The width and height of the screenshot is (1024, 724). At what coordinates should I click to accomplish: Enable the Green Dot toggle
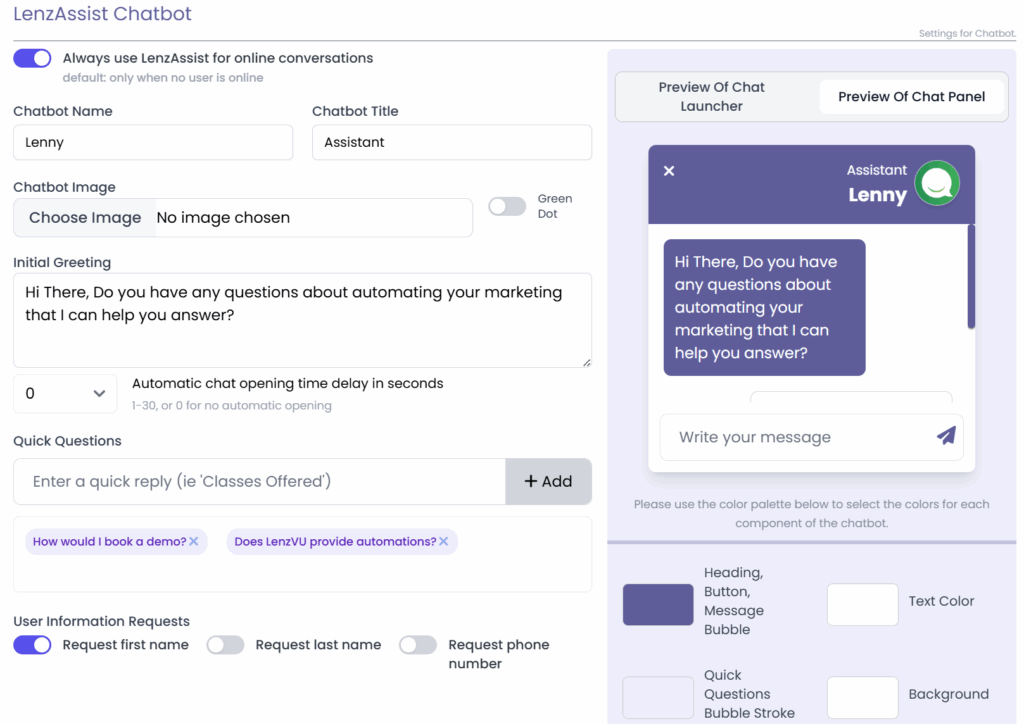(507, 206)
